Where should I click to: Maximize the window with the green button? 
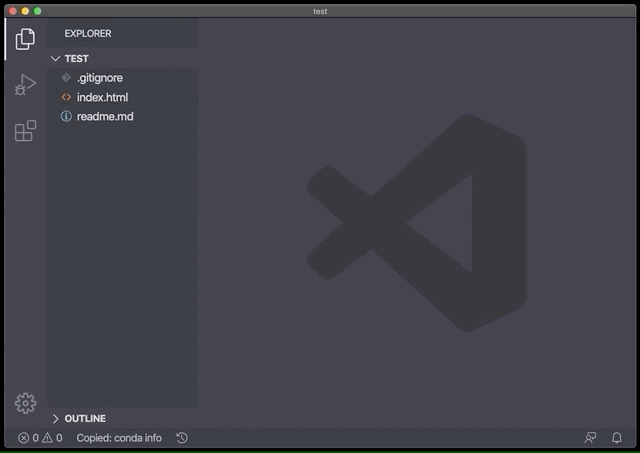point(38,11)
